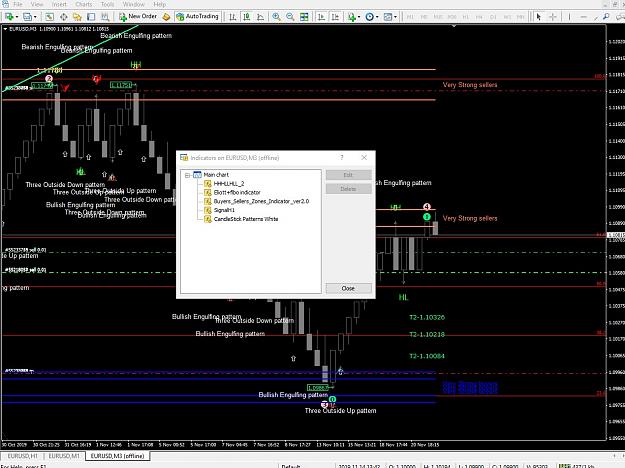This screenshot has height=468, width=625.
Task: Launch MetaEditor from the toolbar
Action: [x=166, y=17]
